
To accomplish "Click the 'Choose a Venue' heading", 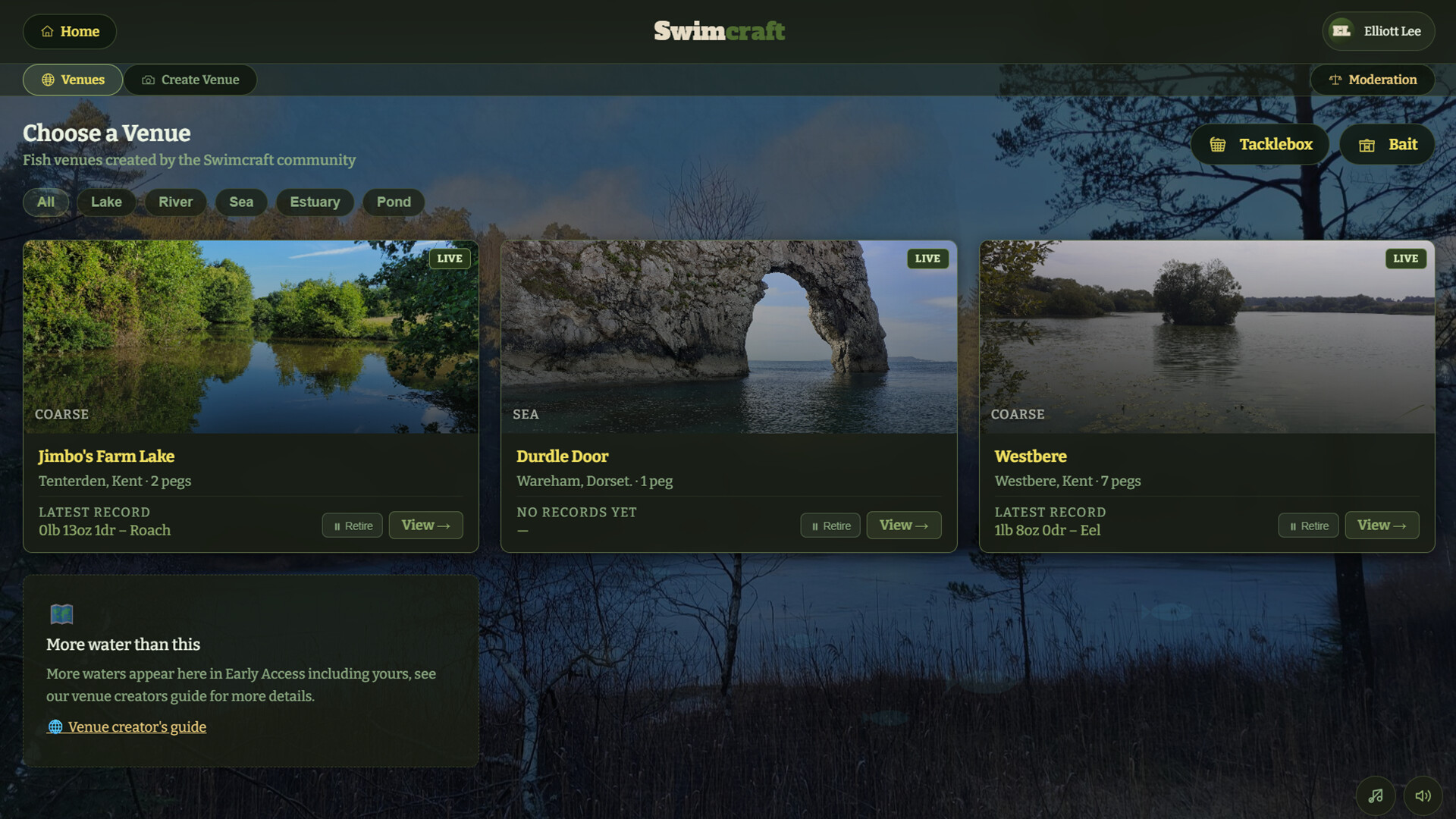I will click(x=106, y=133).
